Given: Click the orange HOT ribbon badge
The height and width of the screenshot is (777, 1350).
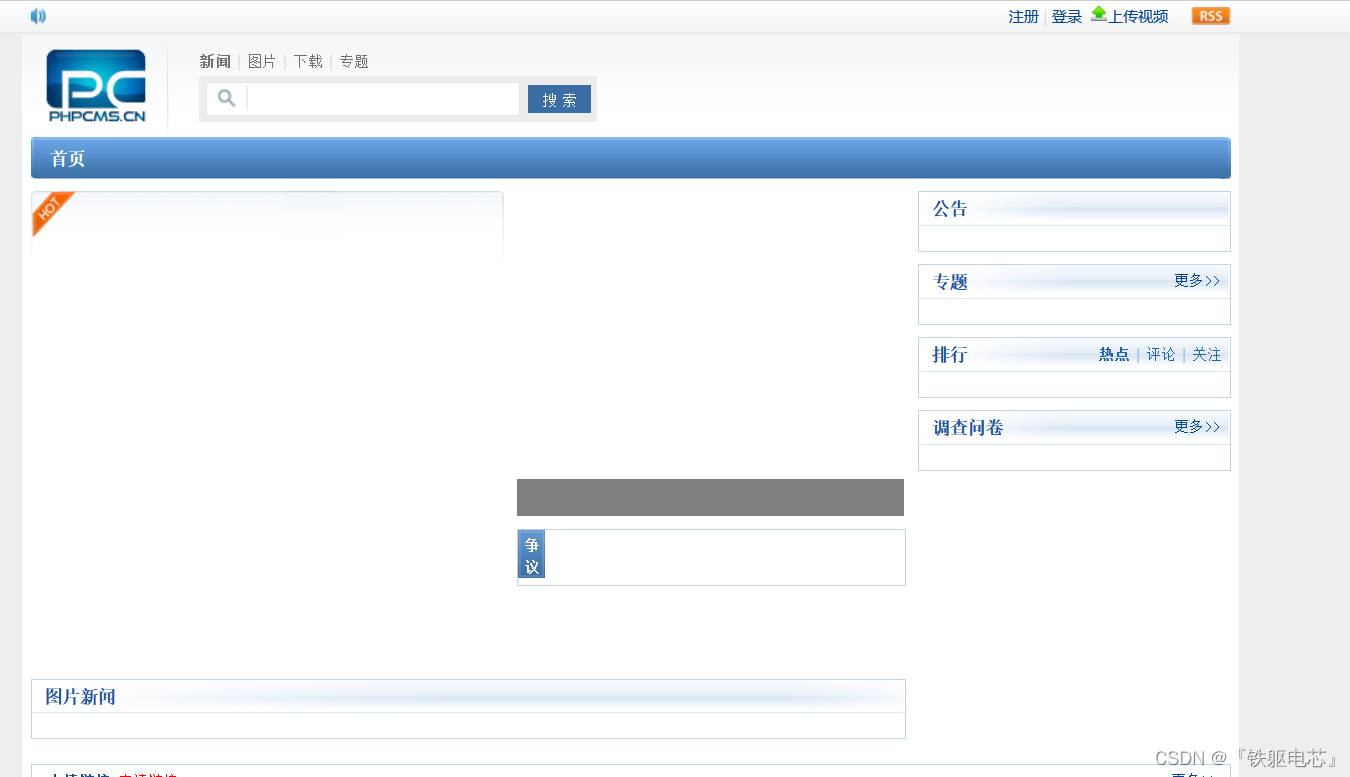Looking at the screenshot, I should [50, 211].
